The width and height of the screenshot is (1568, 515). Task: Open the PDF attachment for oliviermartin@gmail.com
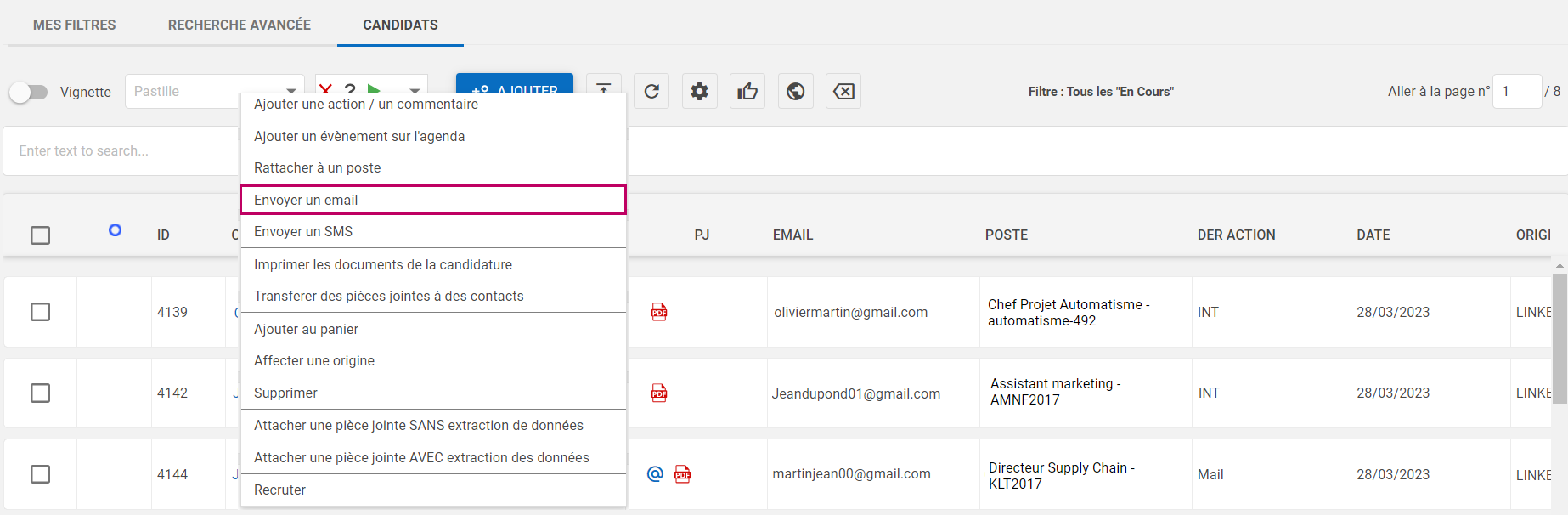[x=659, y=312]
